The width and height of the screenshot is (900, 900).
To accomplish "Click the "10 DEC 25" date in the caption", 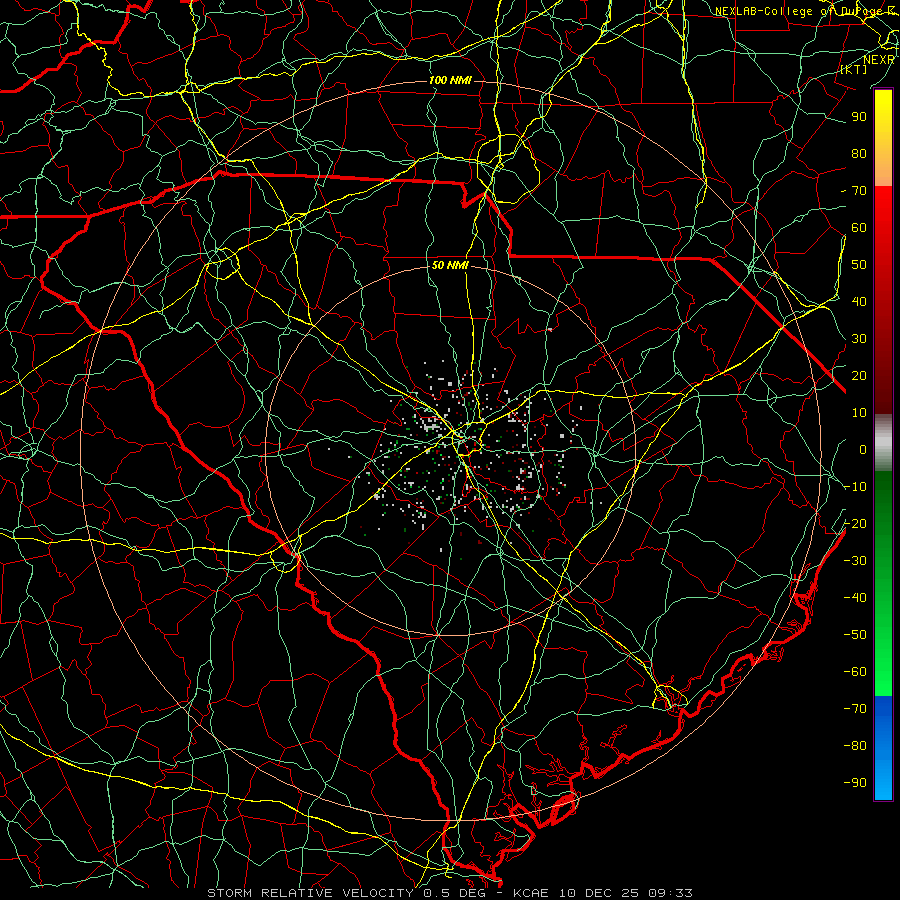I will pyautogui.click(x=598, y=893).
